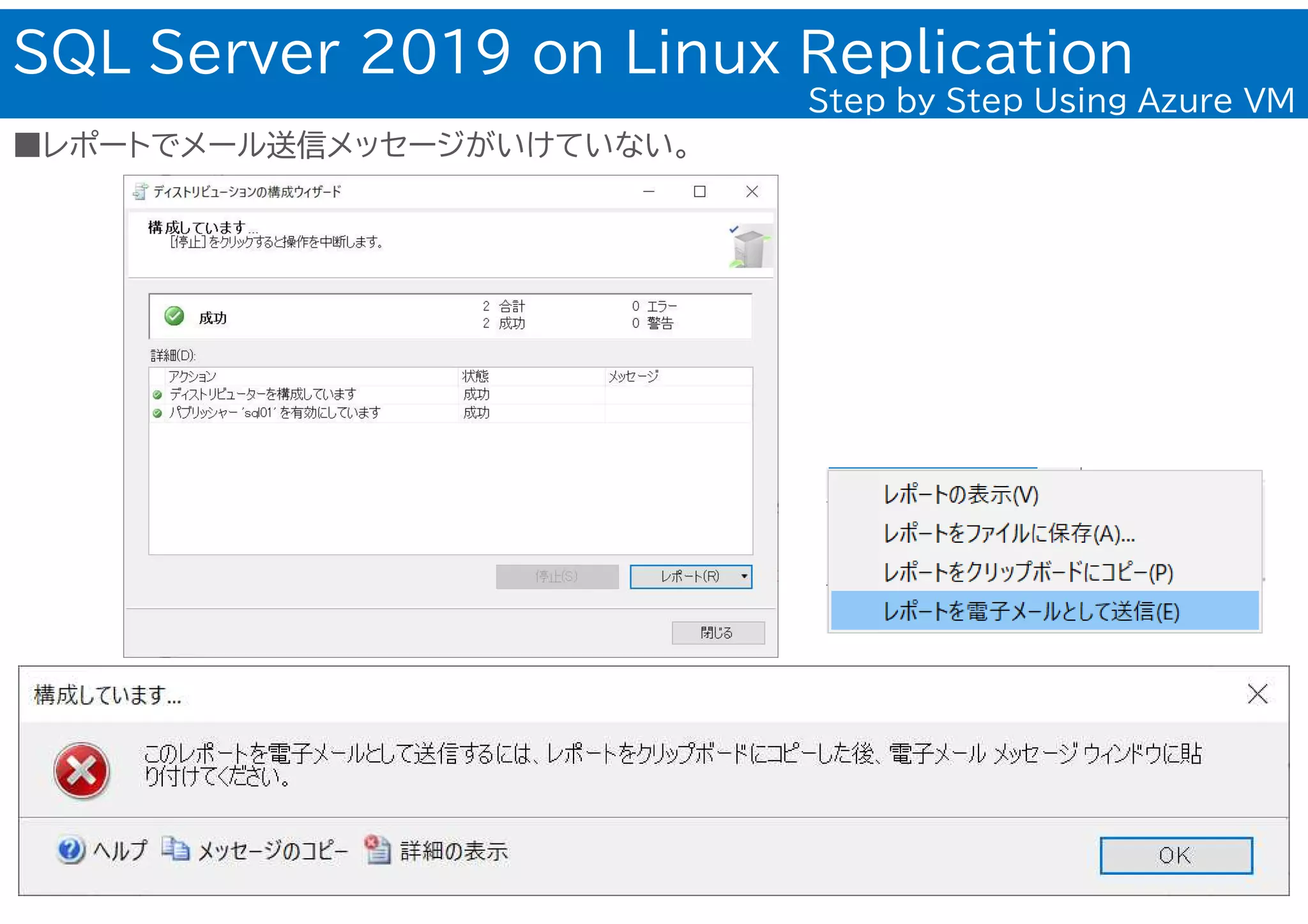Click 成功 status of the パブリッシャー row
This screenshot has width=1308, height=924.
(x=476, y=413)
